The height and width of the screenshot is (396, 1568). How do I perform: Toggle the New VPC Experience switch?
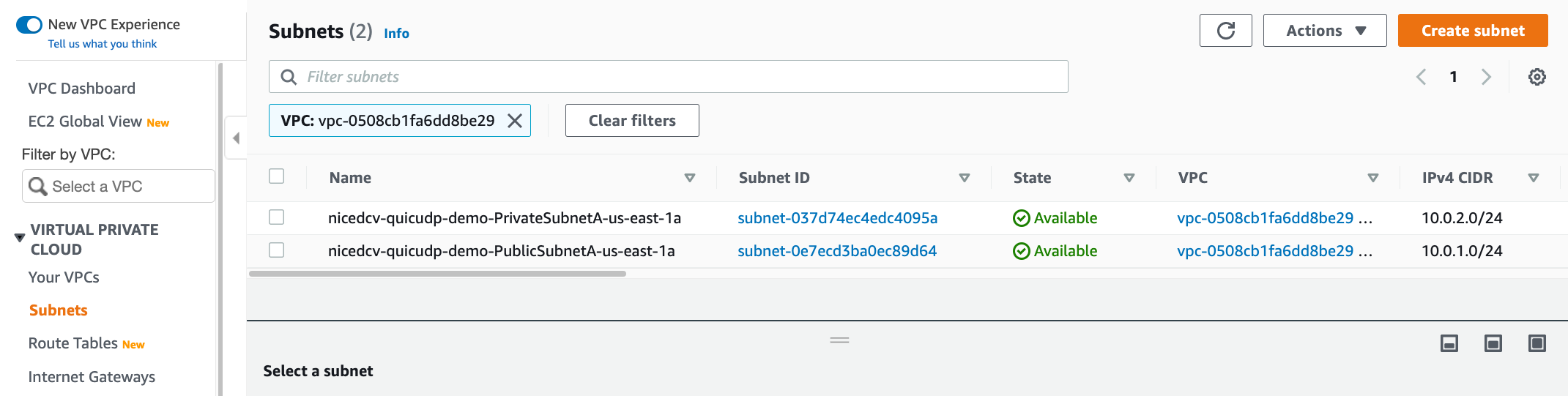click(29, 25)
